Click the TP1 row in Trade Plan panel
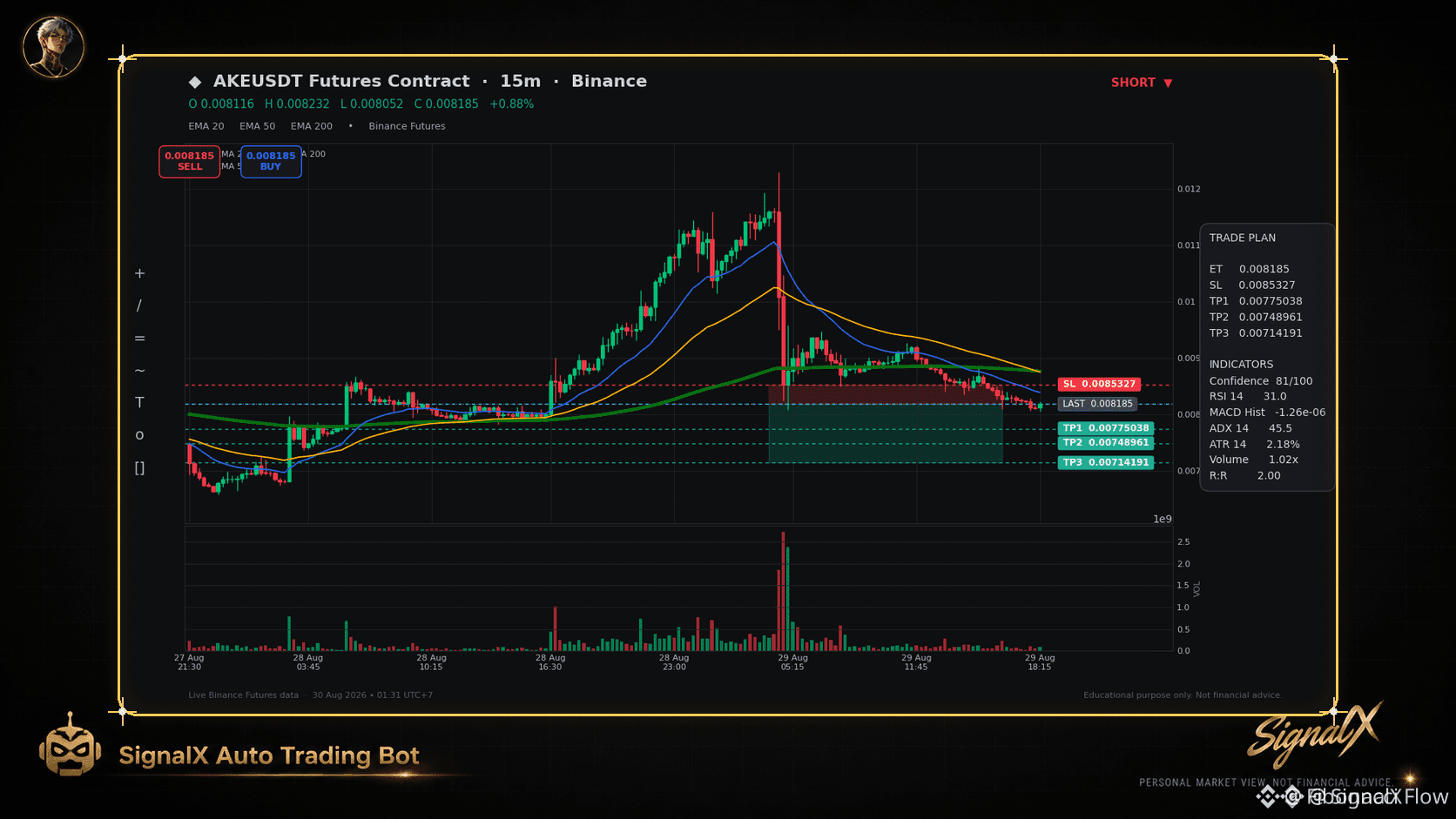 point(1256,301)
